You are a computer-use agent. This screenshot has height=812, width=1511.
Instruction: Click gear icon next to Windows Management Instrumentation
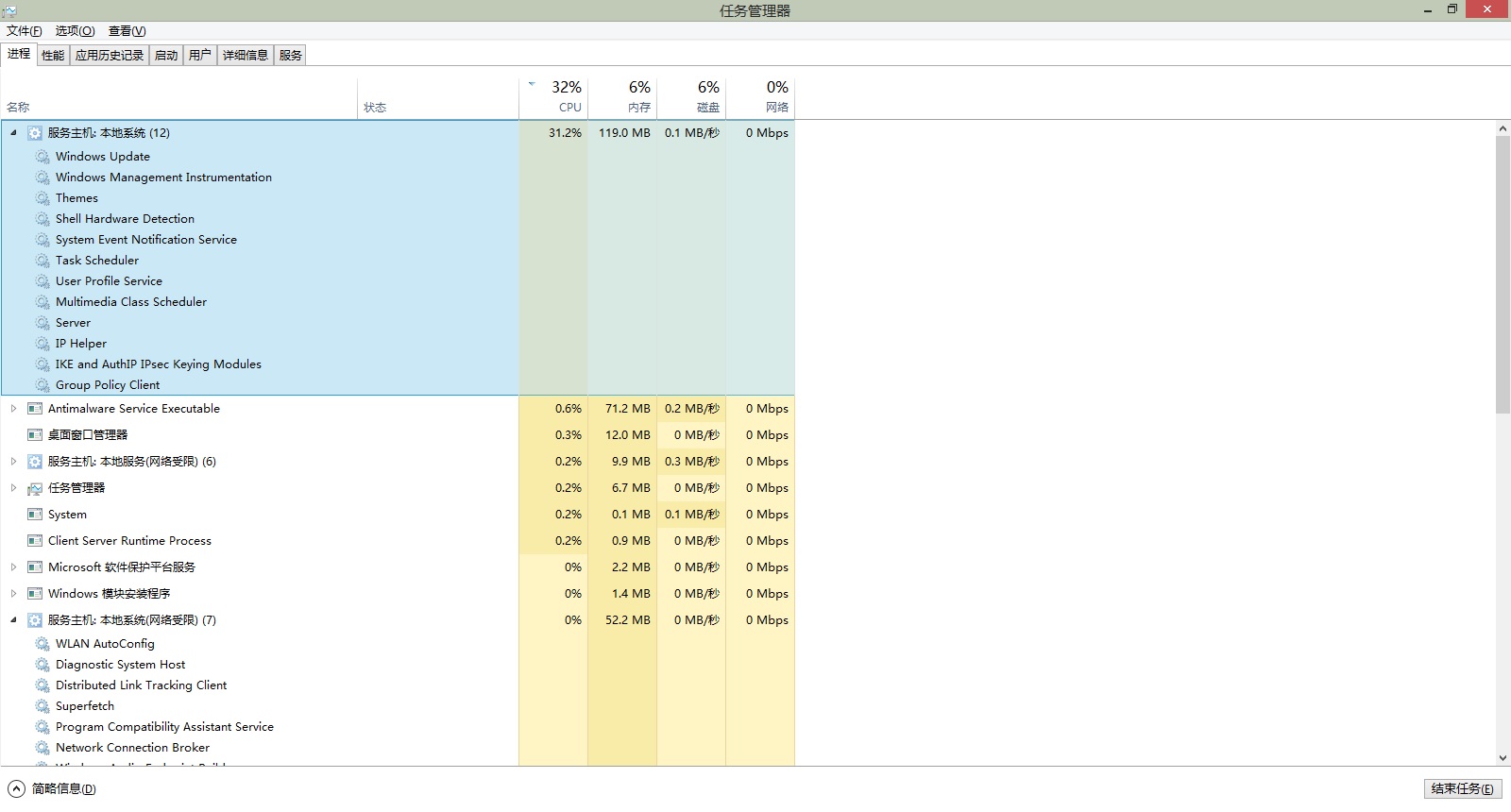42,178
